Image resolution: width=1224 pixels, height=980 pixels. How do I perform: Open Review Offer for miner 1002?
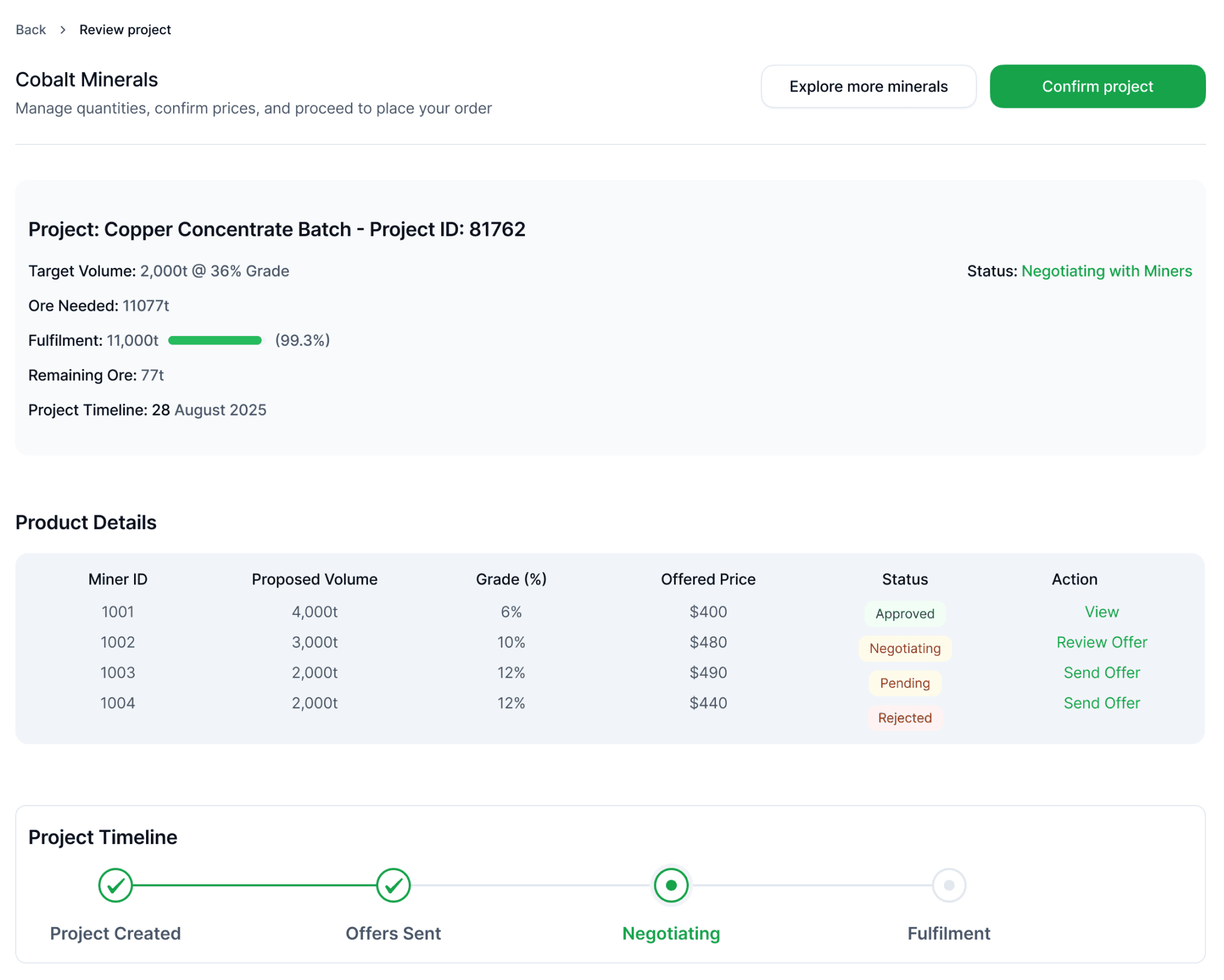pyautogui.click(x=1101, y=642)
